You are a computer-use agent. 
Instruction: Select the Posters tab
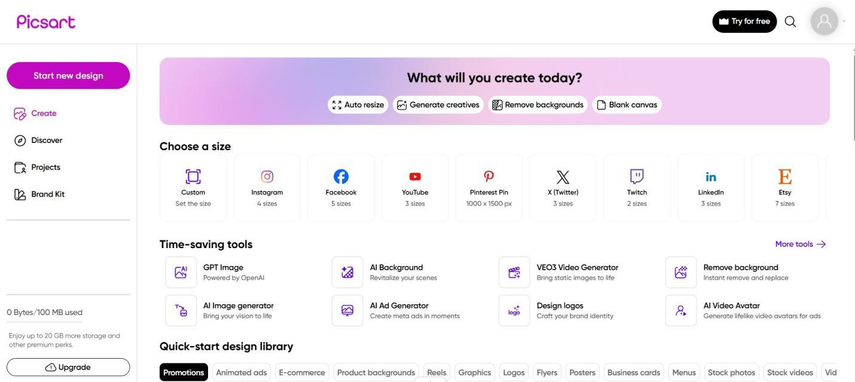582,373
